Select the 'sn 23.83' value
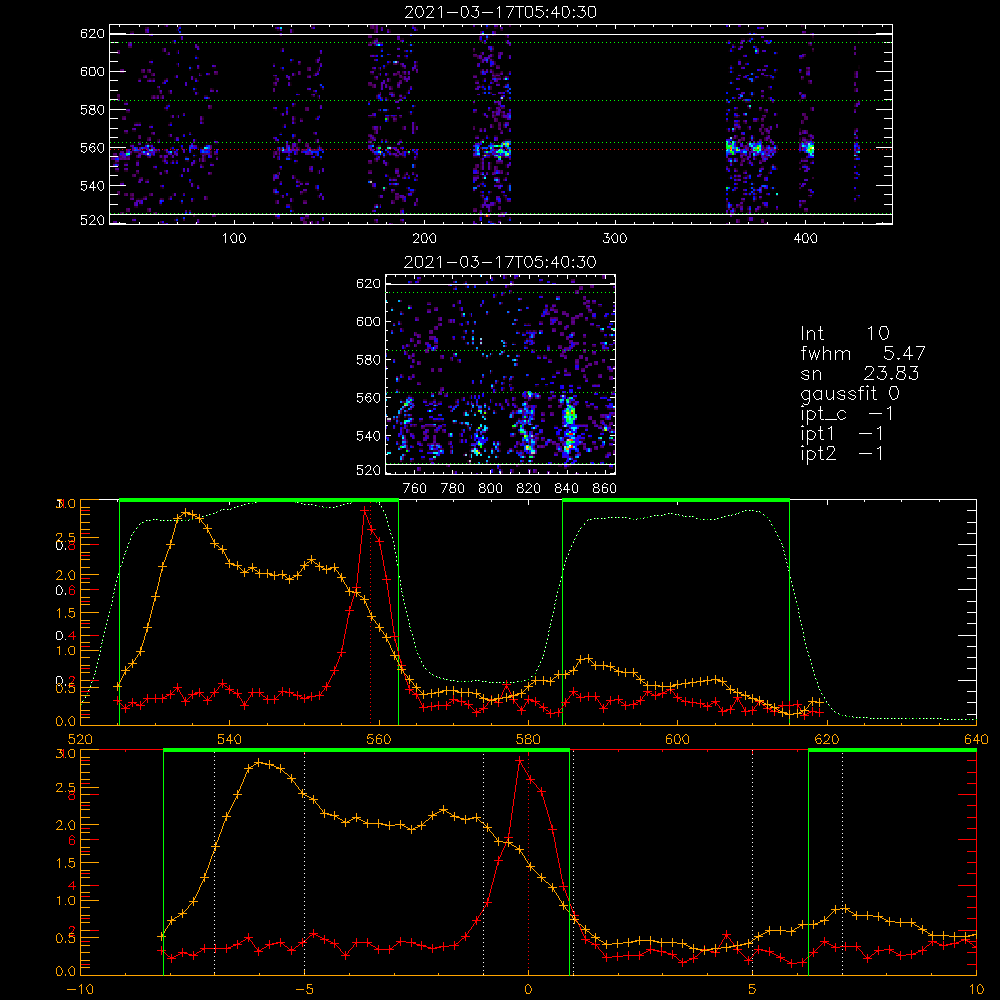The height and width of the screenshot is (1000, 1000). (891, 373)
